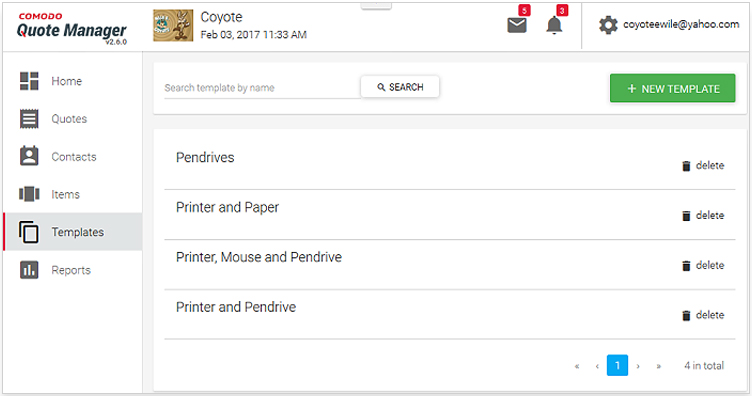
Task: Create a new template with NEW TEMPLATE
Action: click(672, 88)
